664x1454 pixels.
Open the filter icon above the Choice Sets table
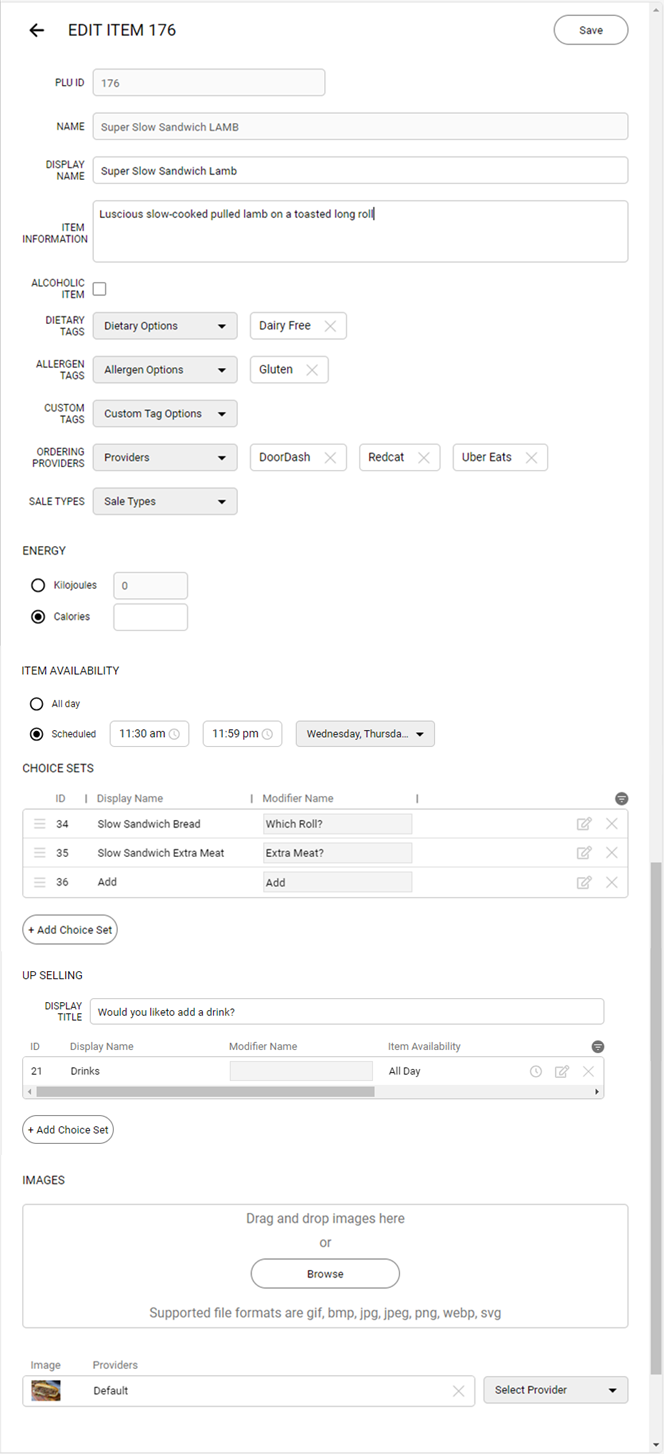pyautogui.click(x=621, y=798)
